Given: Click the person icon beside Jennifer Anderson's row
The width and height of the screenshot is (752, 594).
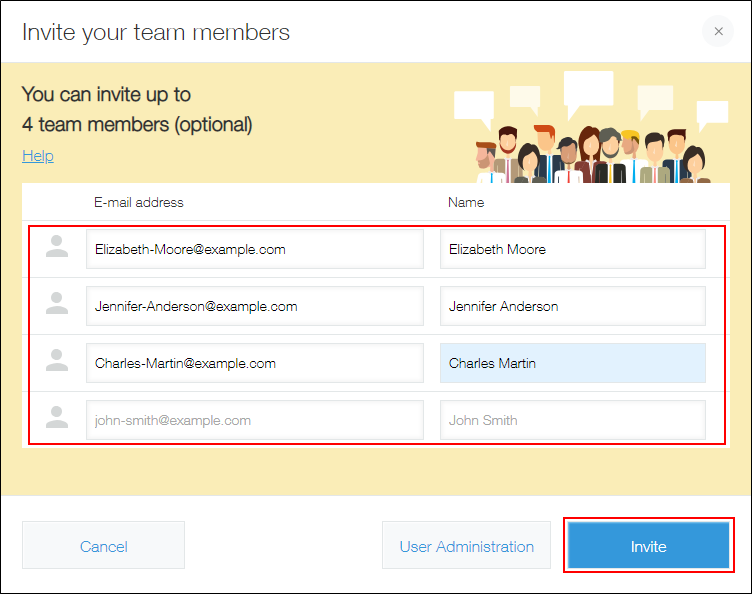Looking at the screenshot, I should point(58,305).
